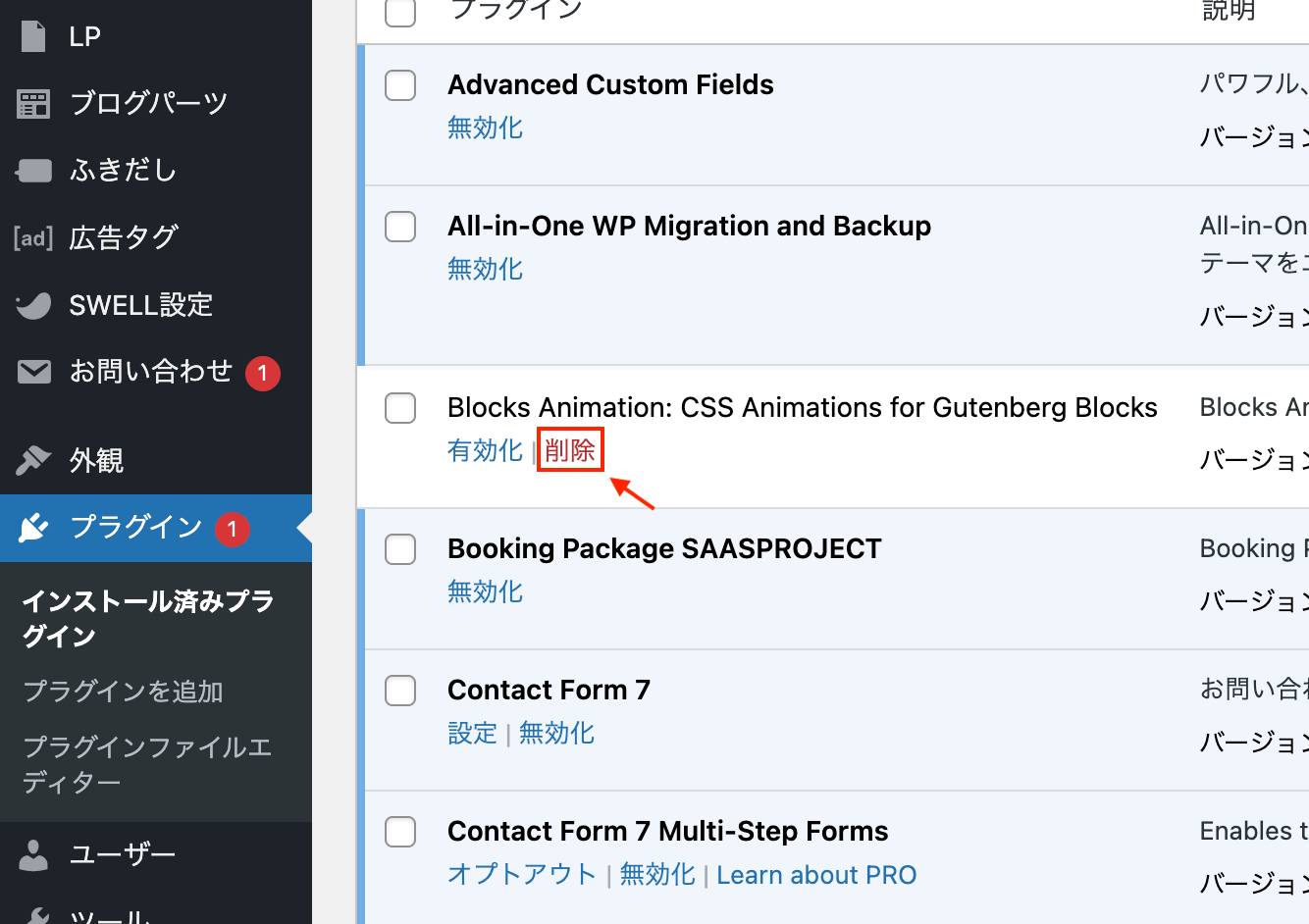The image size is (1309, 924).
Task: Click the プラグイン plug icon
Action: (x=33, y=528)
